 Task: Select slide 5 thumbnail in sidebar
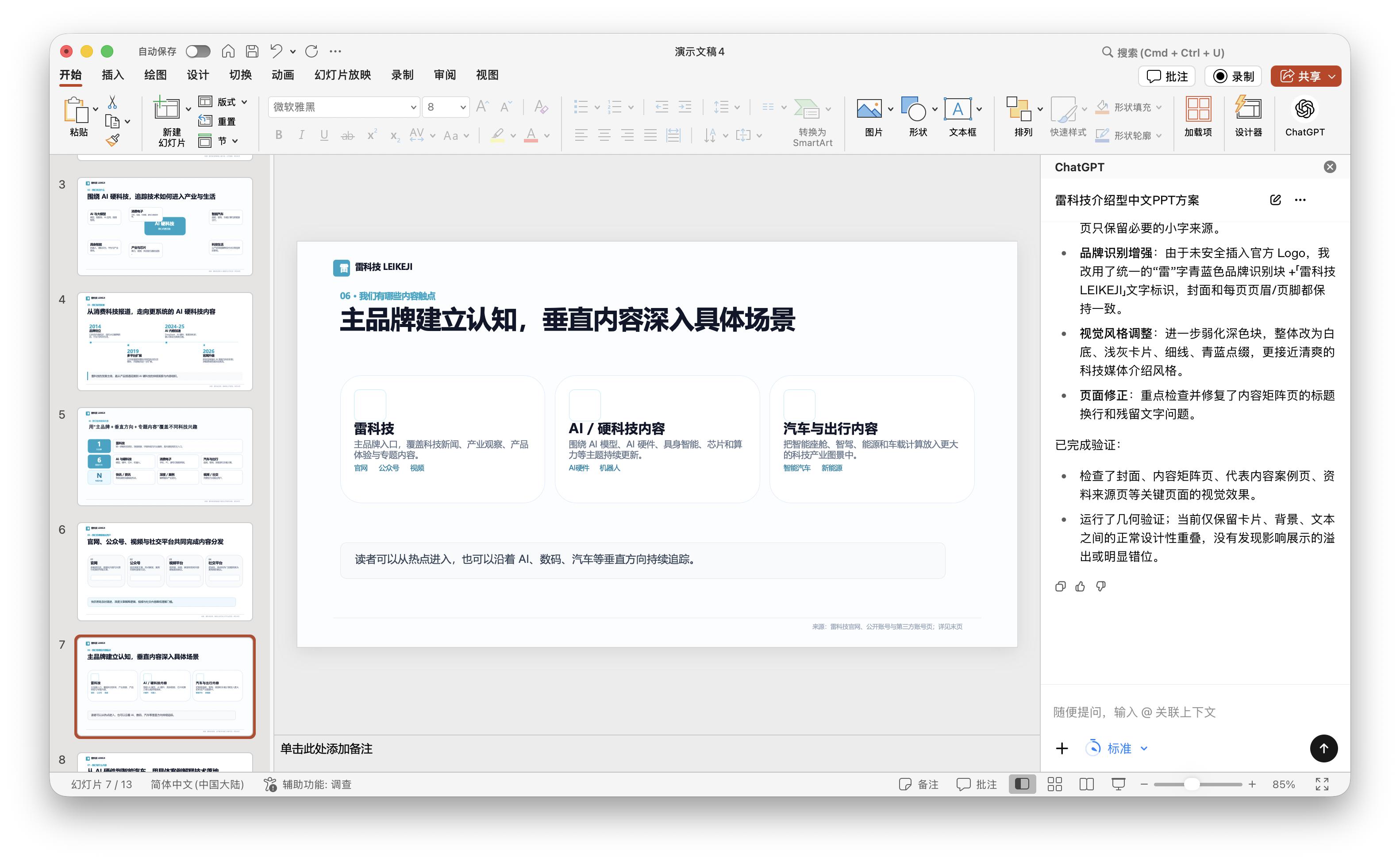[165, 456]
